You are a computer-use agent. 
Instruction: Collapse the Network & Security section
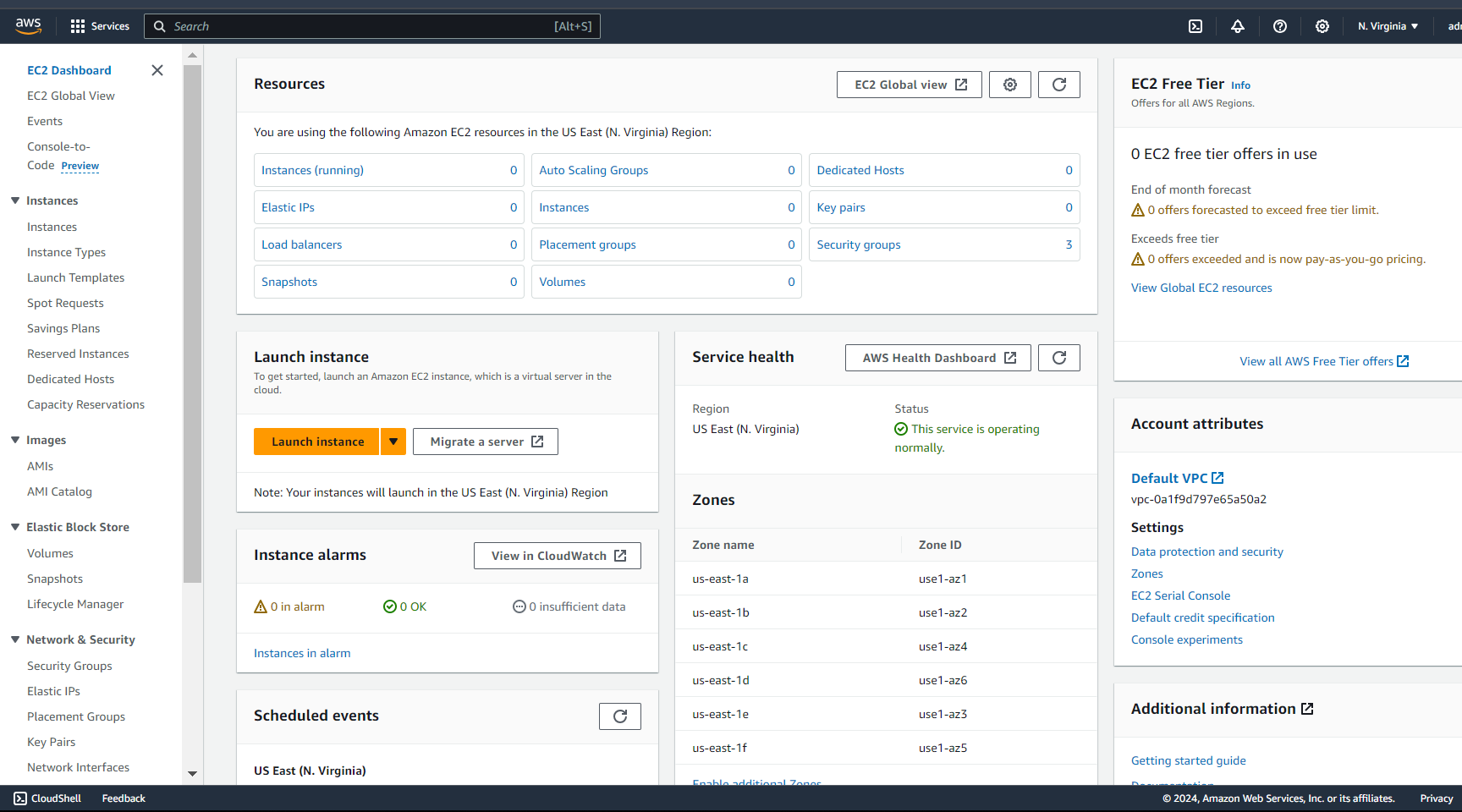[x=14, y=639]
